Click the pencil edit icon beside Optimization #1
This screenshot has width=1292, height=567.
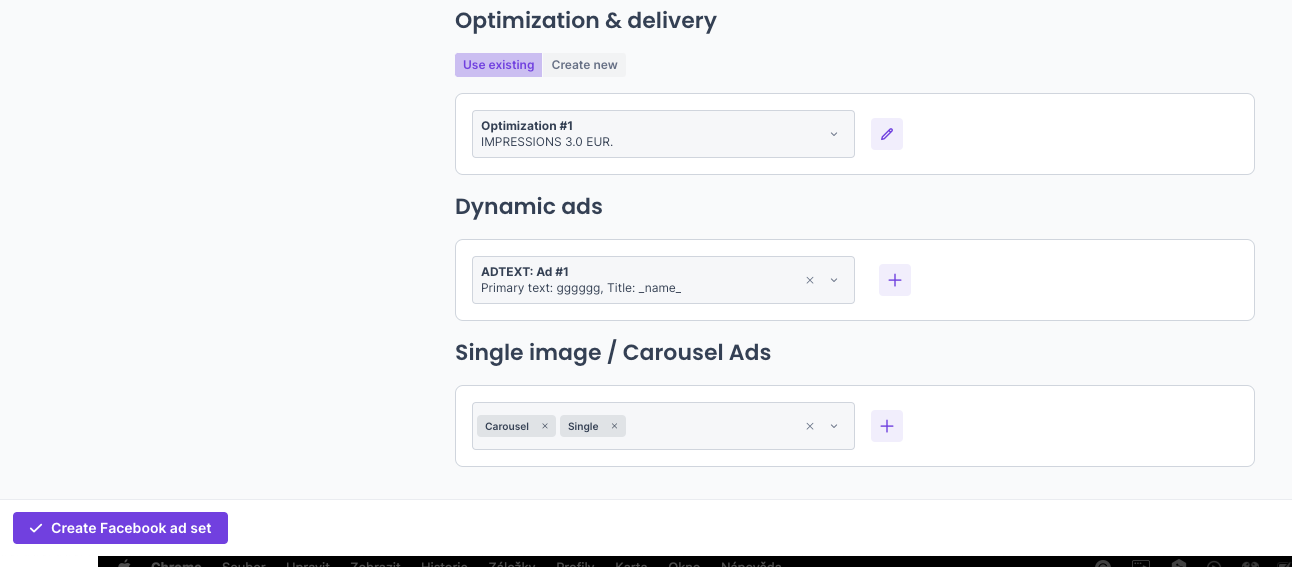coord(886,134)
